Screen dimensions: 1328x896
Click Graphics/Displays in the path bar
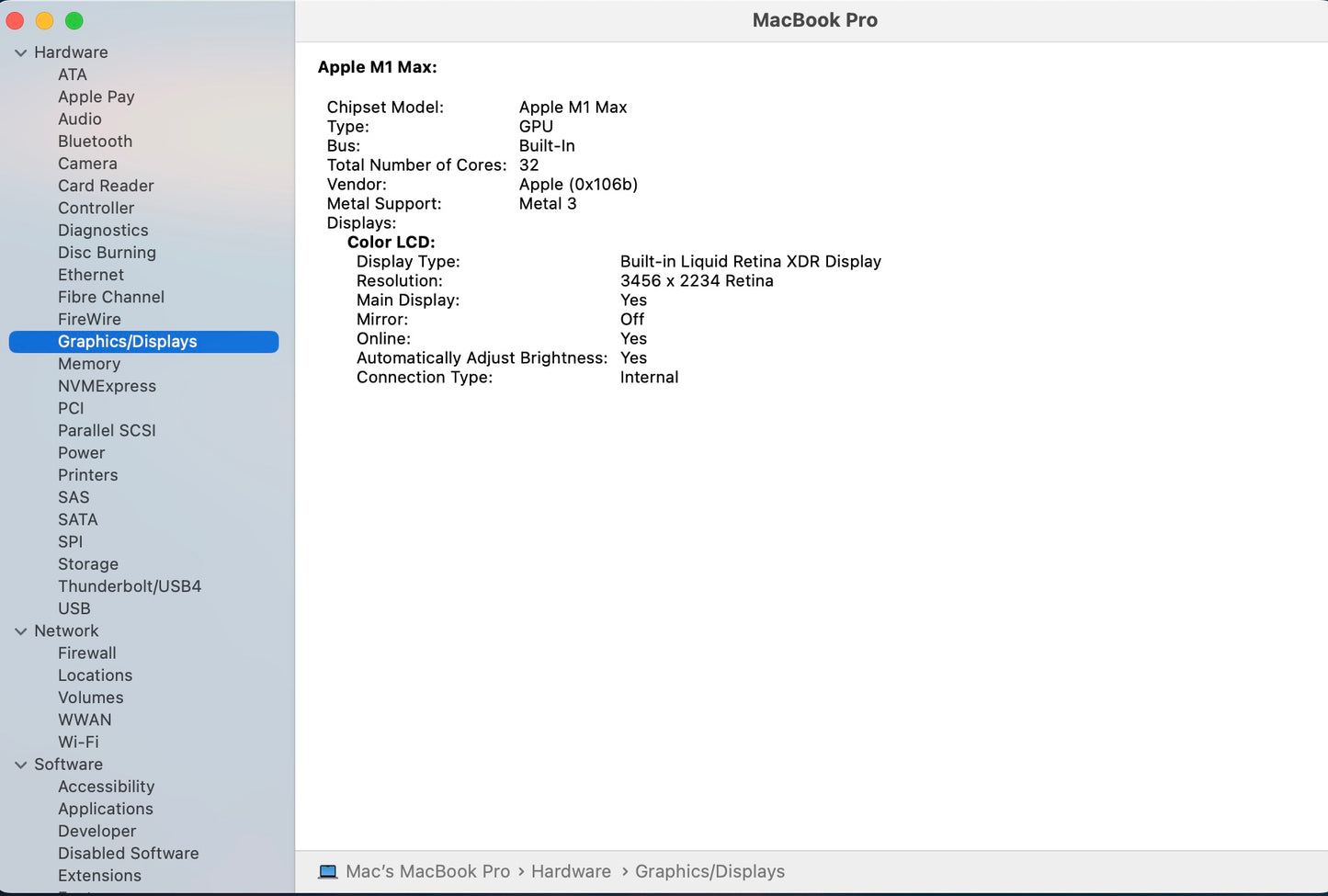[709, 871]
